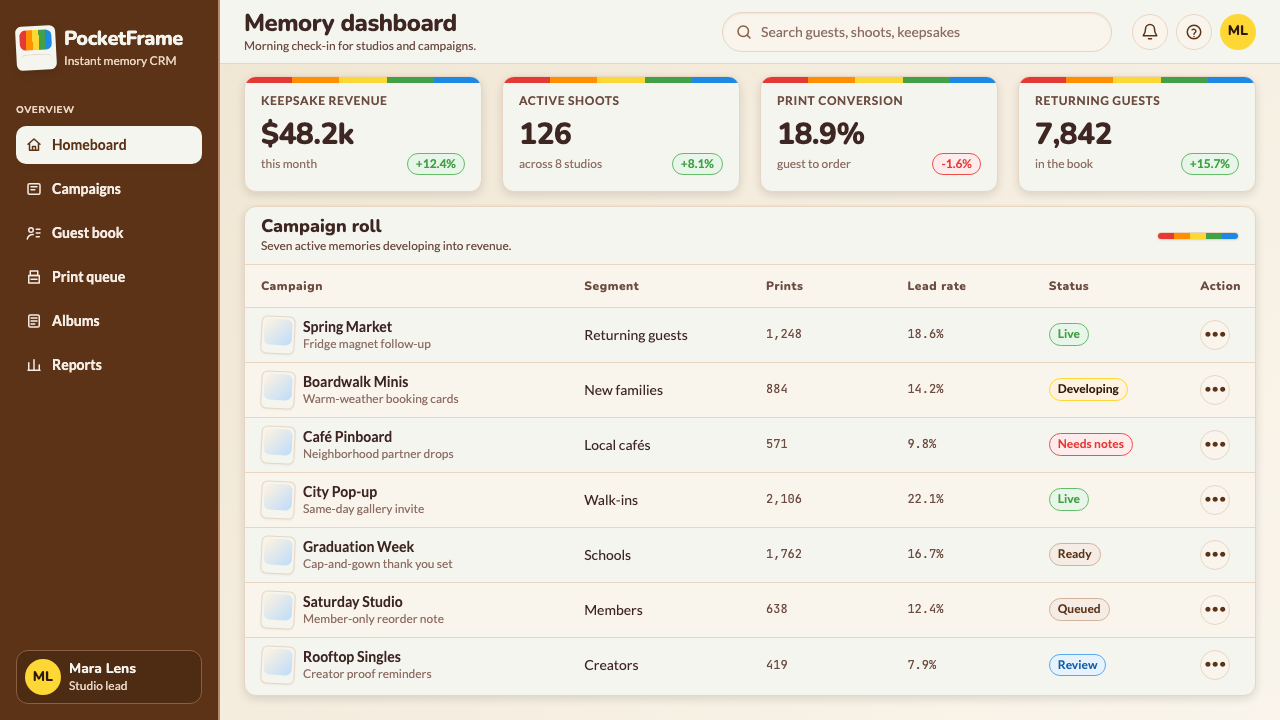Open the actions menu for Spring Market
The height and width of the screenshot is (720, 1280).
[1215, 335]
